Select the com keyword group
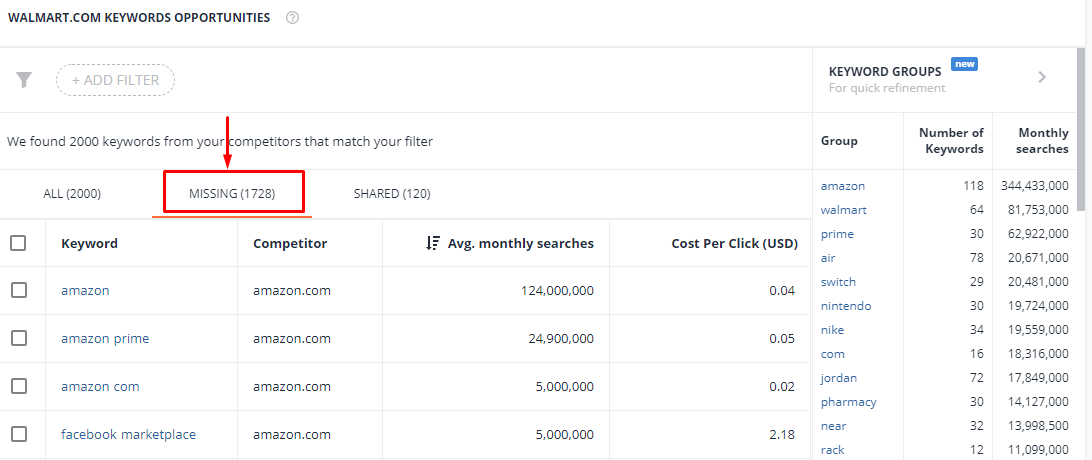This screenshot has height=460, width=1092. coord(833,354)
